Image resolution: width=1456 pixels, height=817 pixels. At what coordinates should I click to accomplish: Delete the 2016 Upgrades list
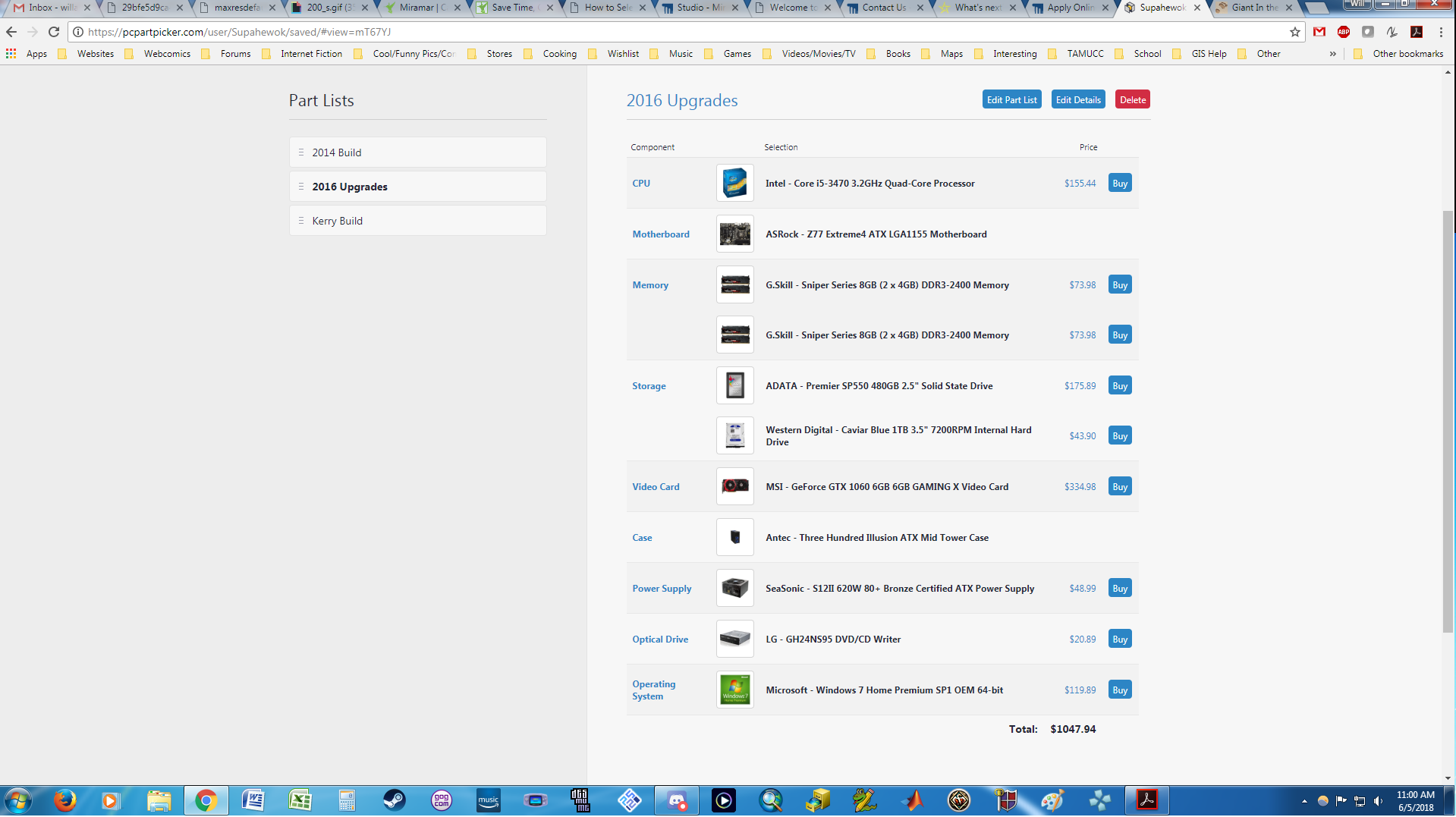[x=1132, y=99]
